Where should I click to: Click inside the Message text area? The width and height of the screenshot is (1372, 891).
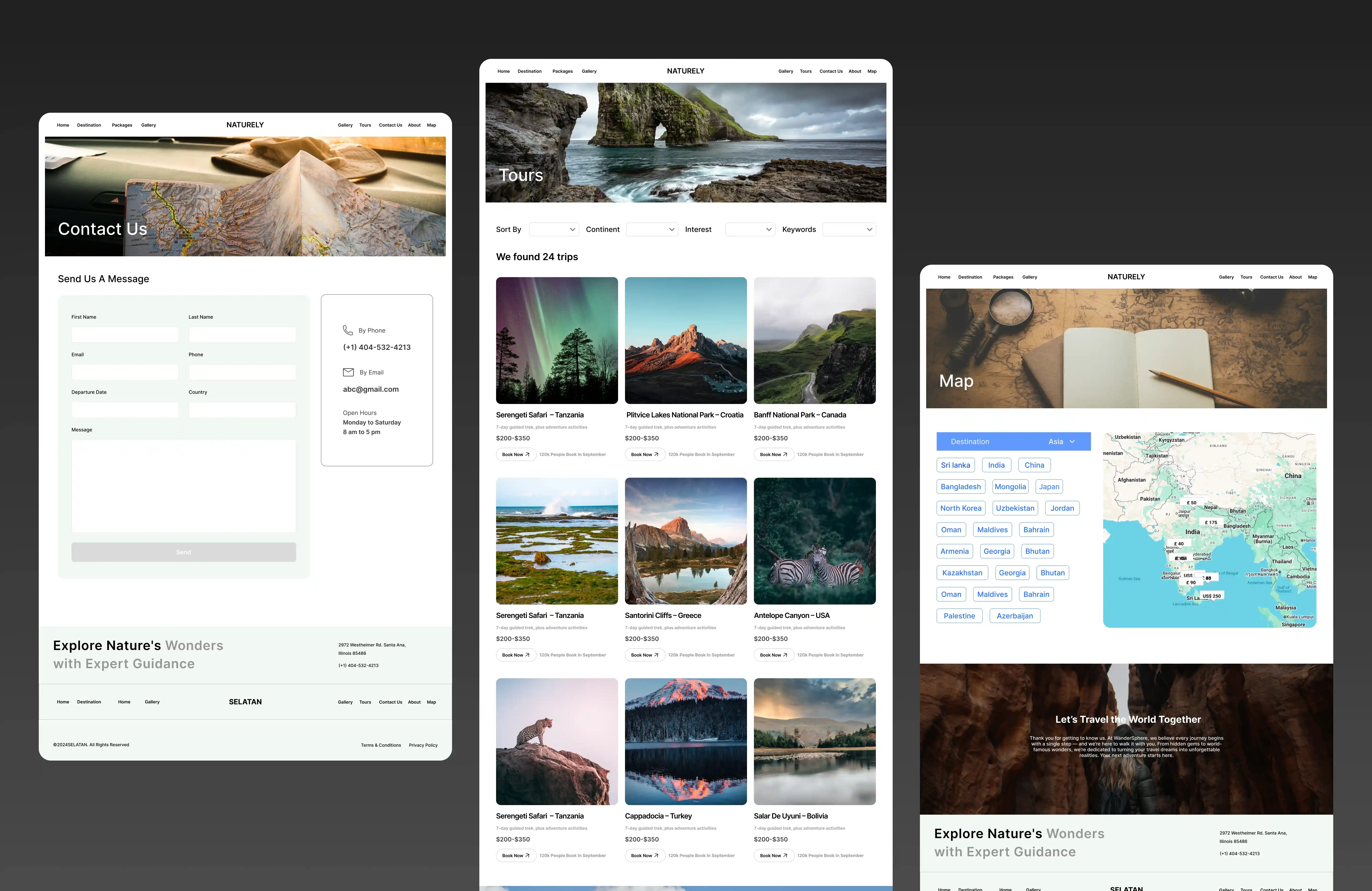pyautogui.click(x=184, y=486)
